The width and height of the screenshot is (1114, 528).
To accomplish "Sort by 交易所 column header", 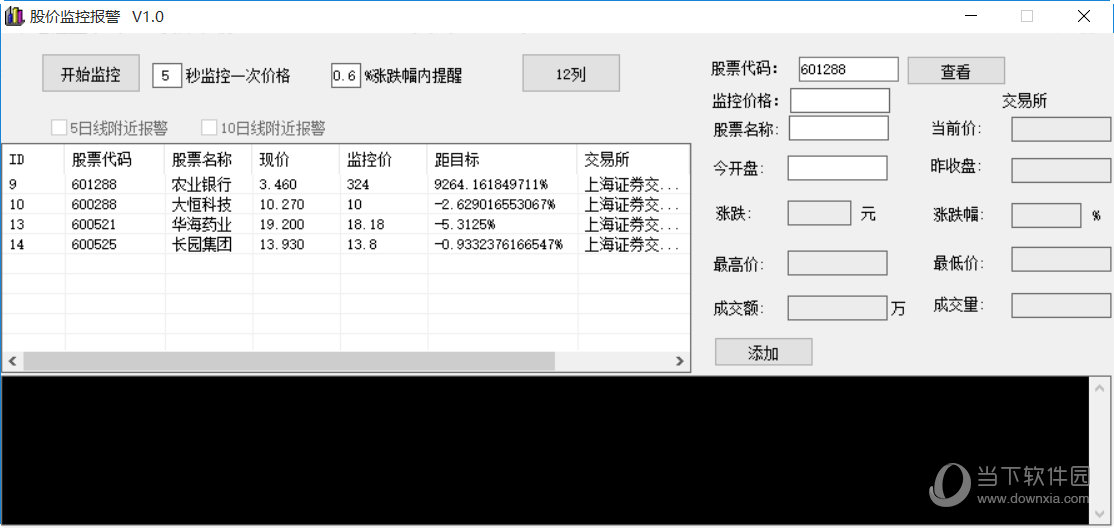I will point(633,159).
